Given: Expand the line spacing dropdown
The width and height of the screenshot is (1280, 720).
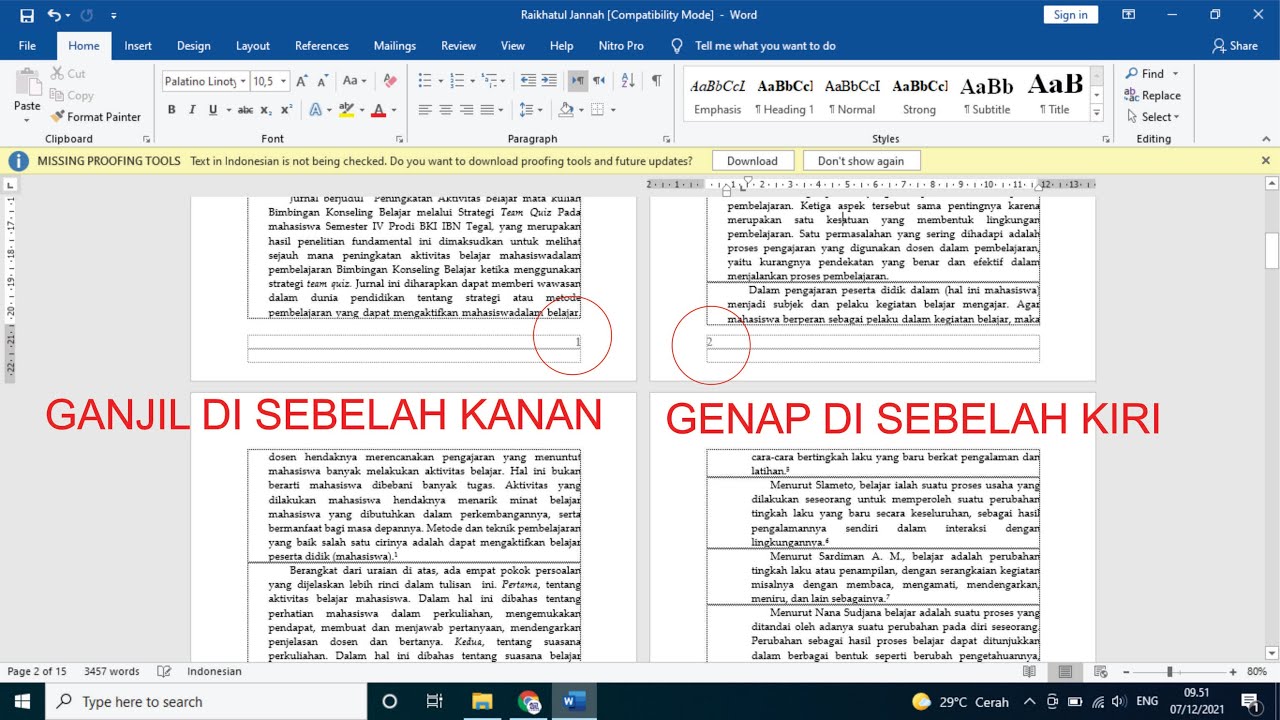Looking at the screenshot, I should point(540,110).
